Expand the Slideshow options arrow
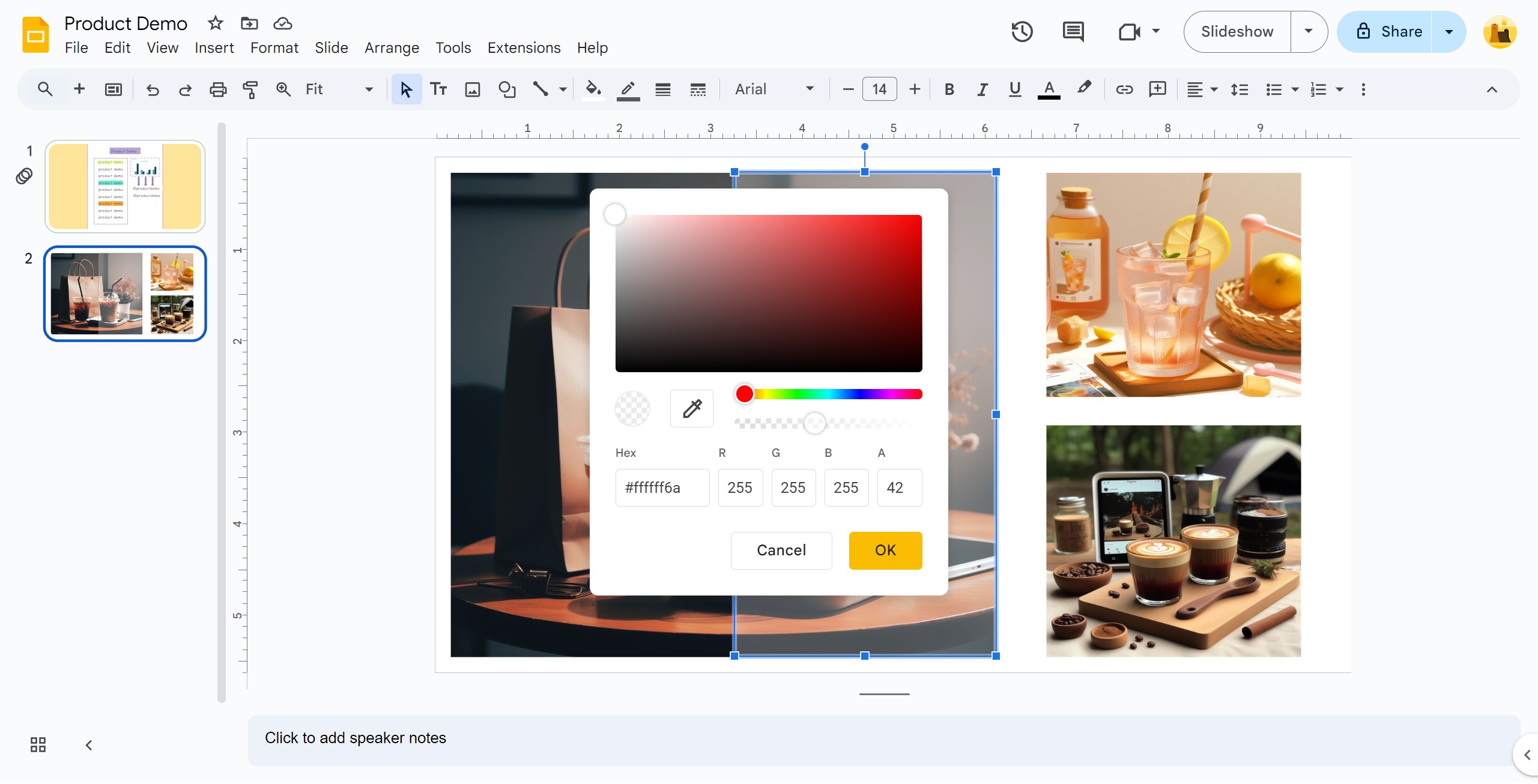Screen dimensions: 1538x784 (1308, 32)
